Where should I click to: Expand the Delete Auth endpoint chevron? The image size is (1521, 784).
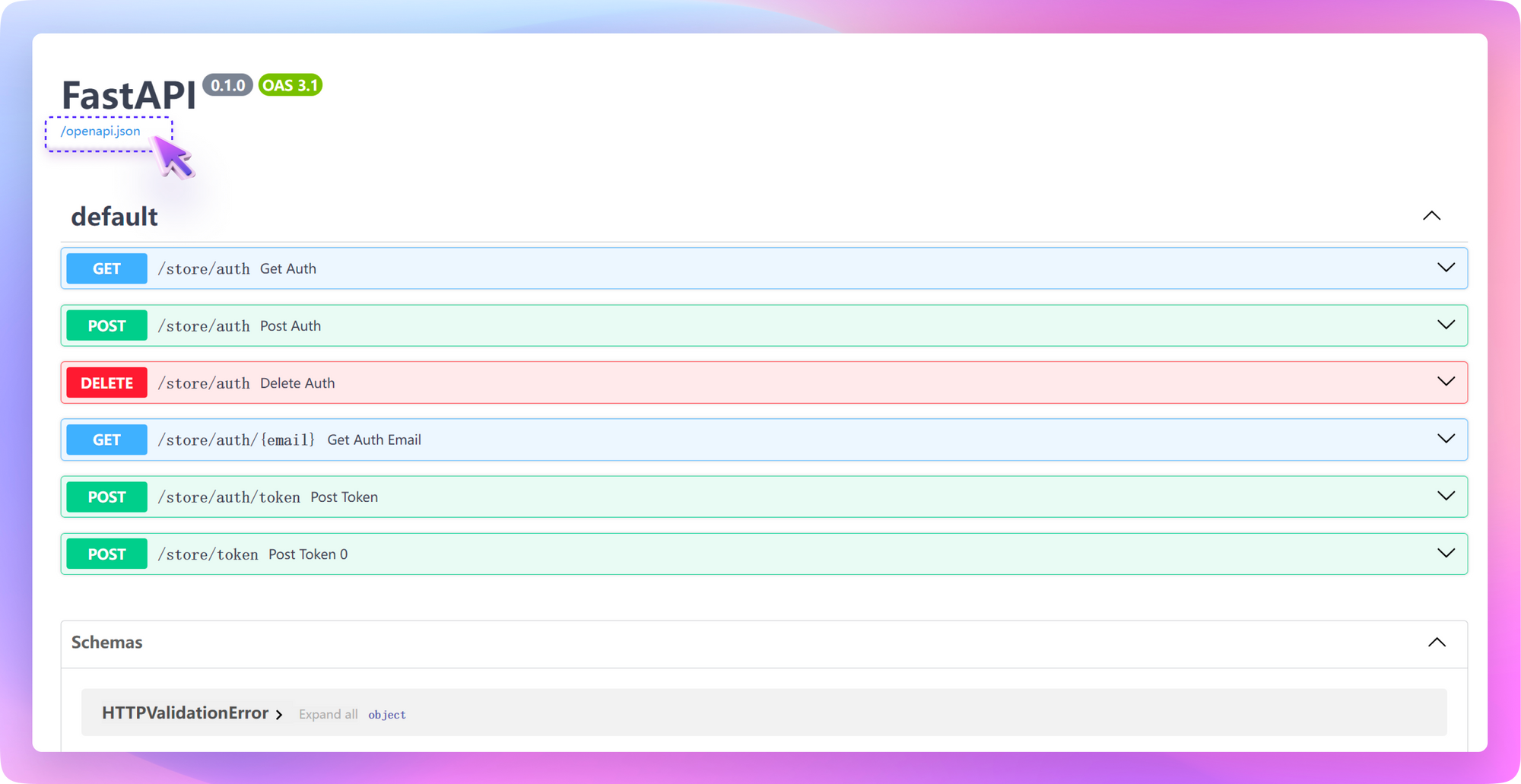1446,382
